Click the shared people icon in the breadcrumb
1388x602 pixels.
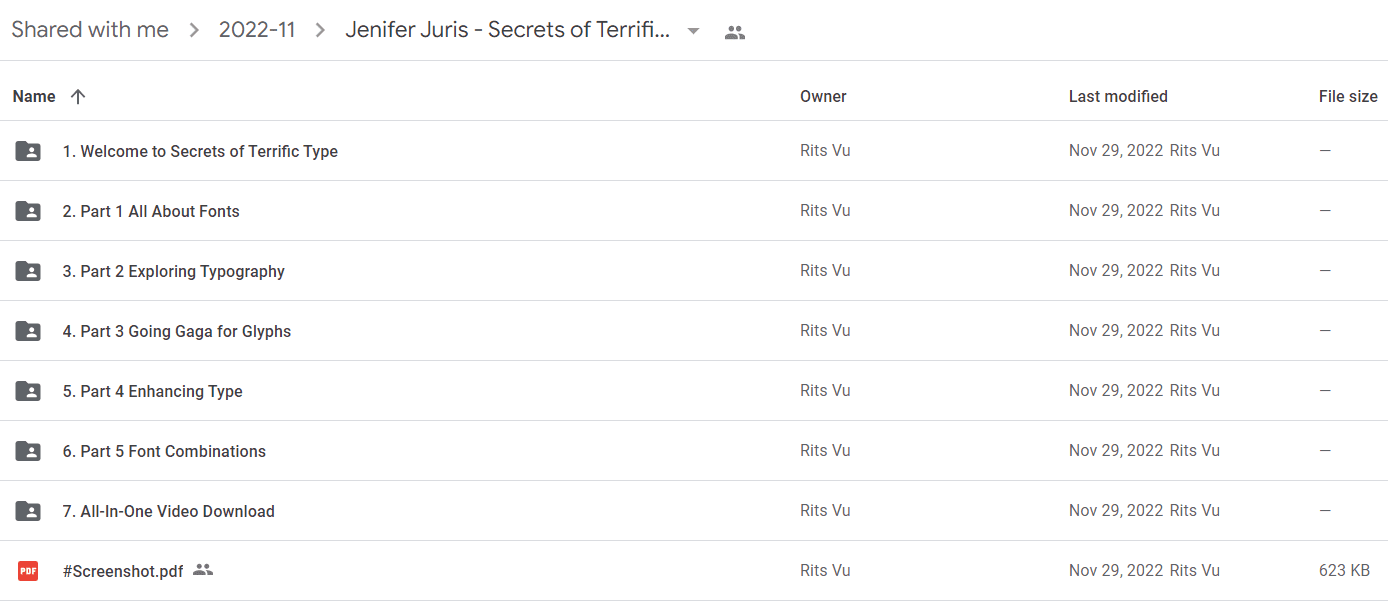[x=735, y=32]
